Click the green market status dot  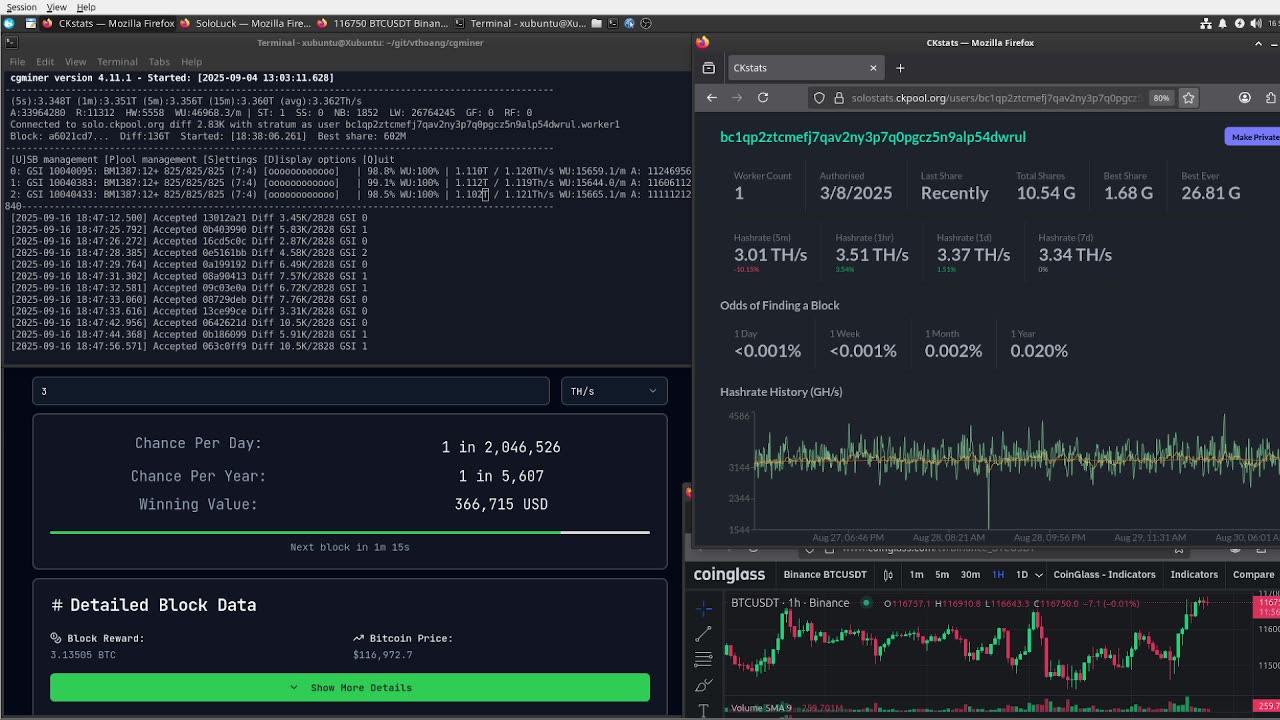[866, 603]
